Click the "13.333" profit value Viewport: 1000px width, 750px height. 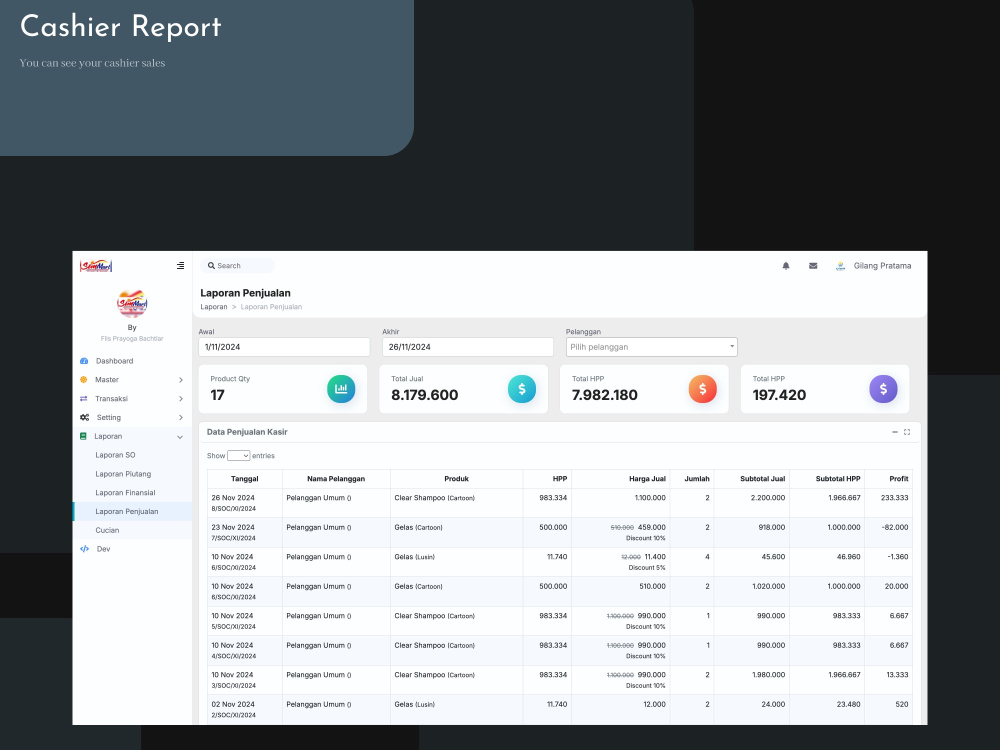pyautogui.click(x=897, y=675)
